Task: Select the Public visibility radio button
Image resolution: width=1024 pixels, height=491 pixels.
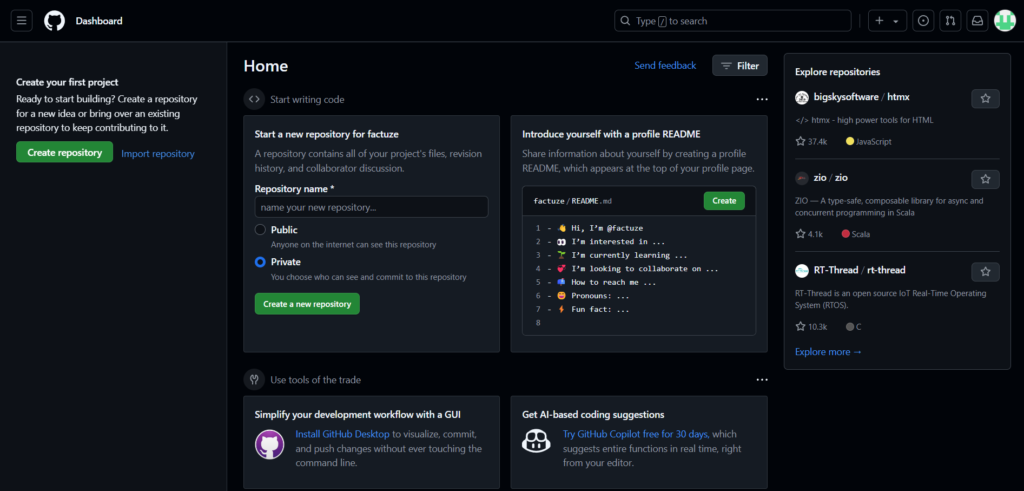Action: point(260,230)
